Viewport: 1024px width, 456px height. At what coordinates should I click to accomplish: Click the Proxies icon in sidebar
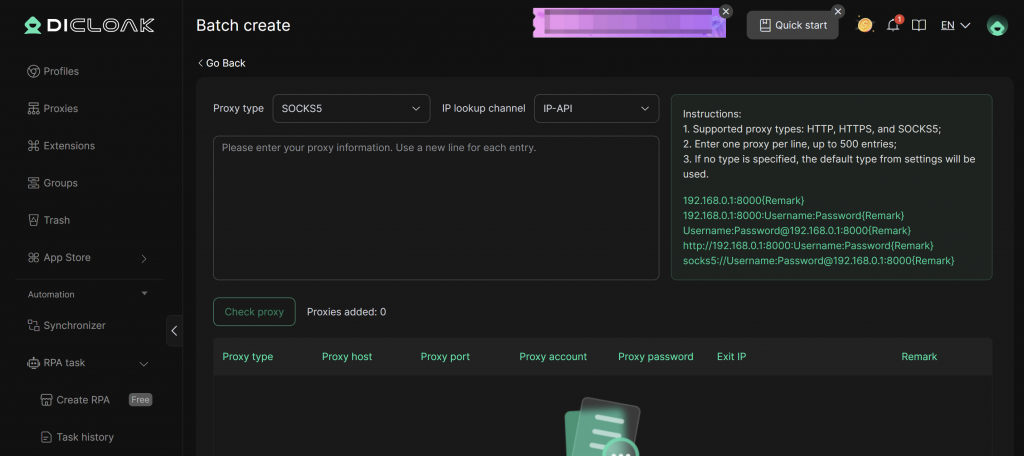click(x=34, y=109)
